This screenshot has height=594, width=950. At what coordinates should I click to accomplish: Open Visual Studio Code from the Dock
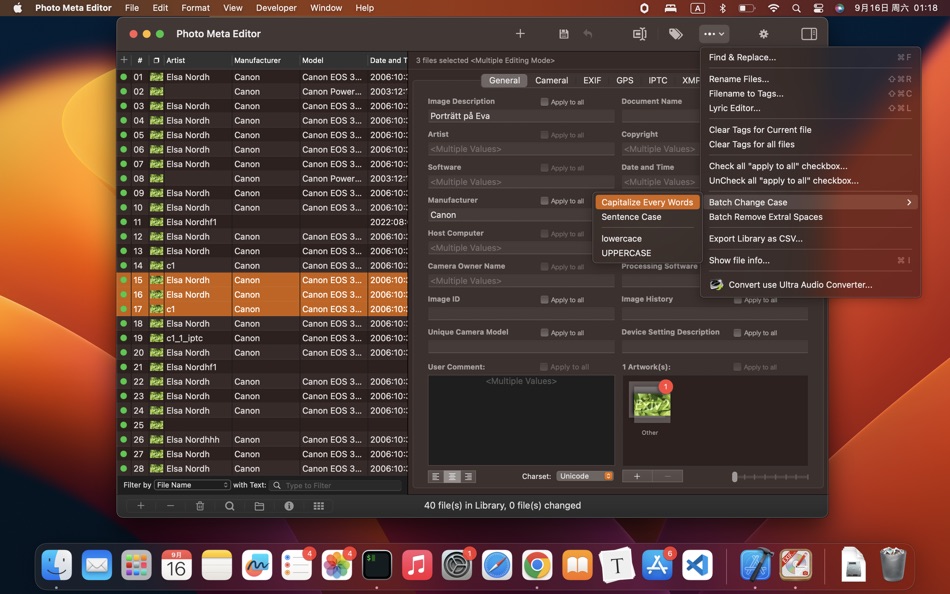coord(697,566)
